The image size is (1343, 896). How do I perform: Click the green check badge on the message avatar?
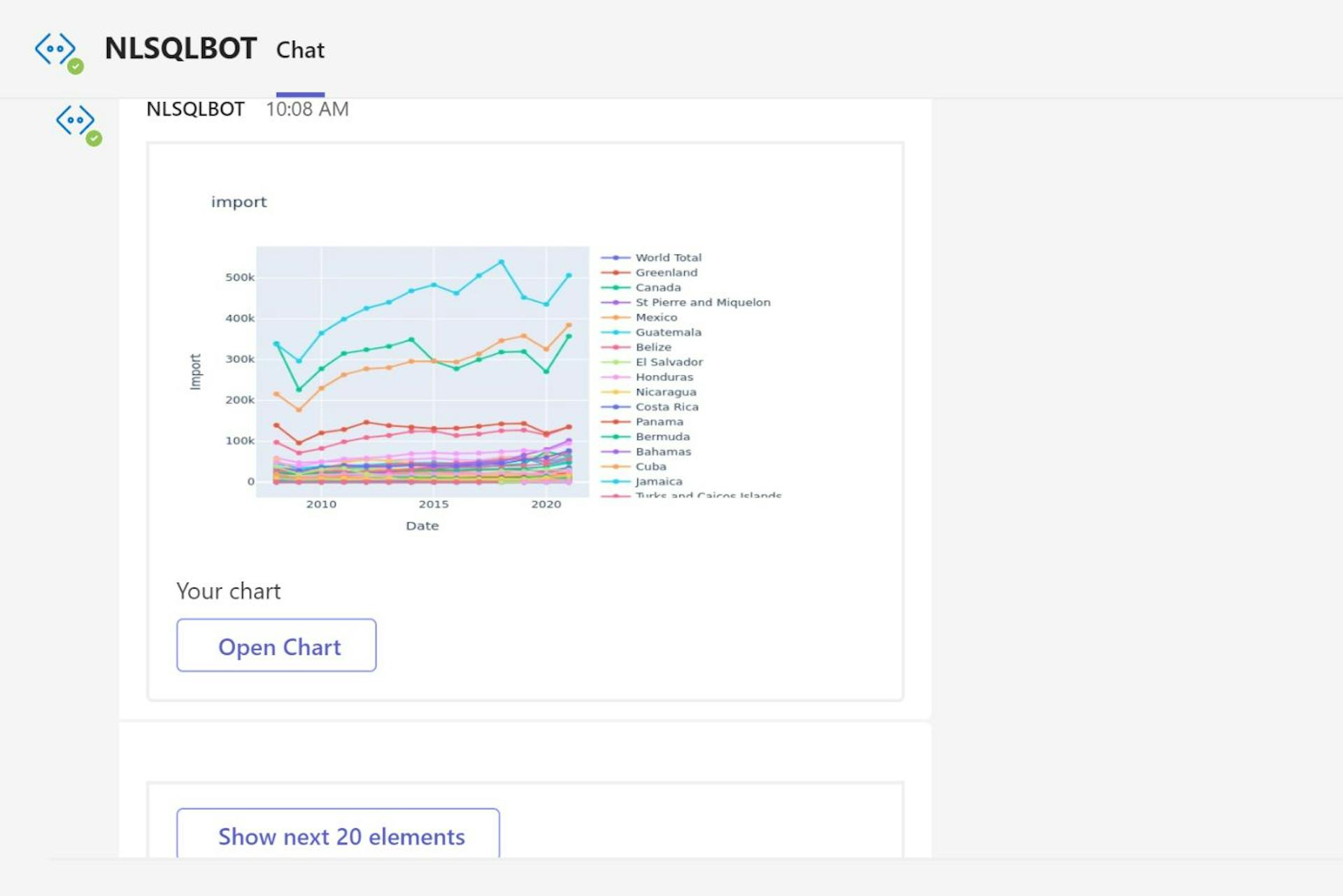click(94, 138)
